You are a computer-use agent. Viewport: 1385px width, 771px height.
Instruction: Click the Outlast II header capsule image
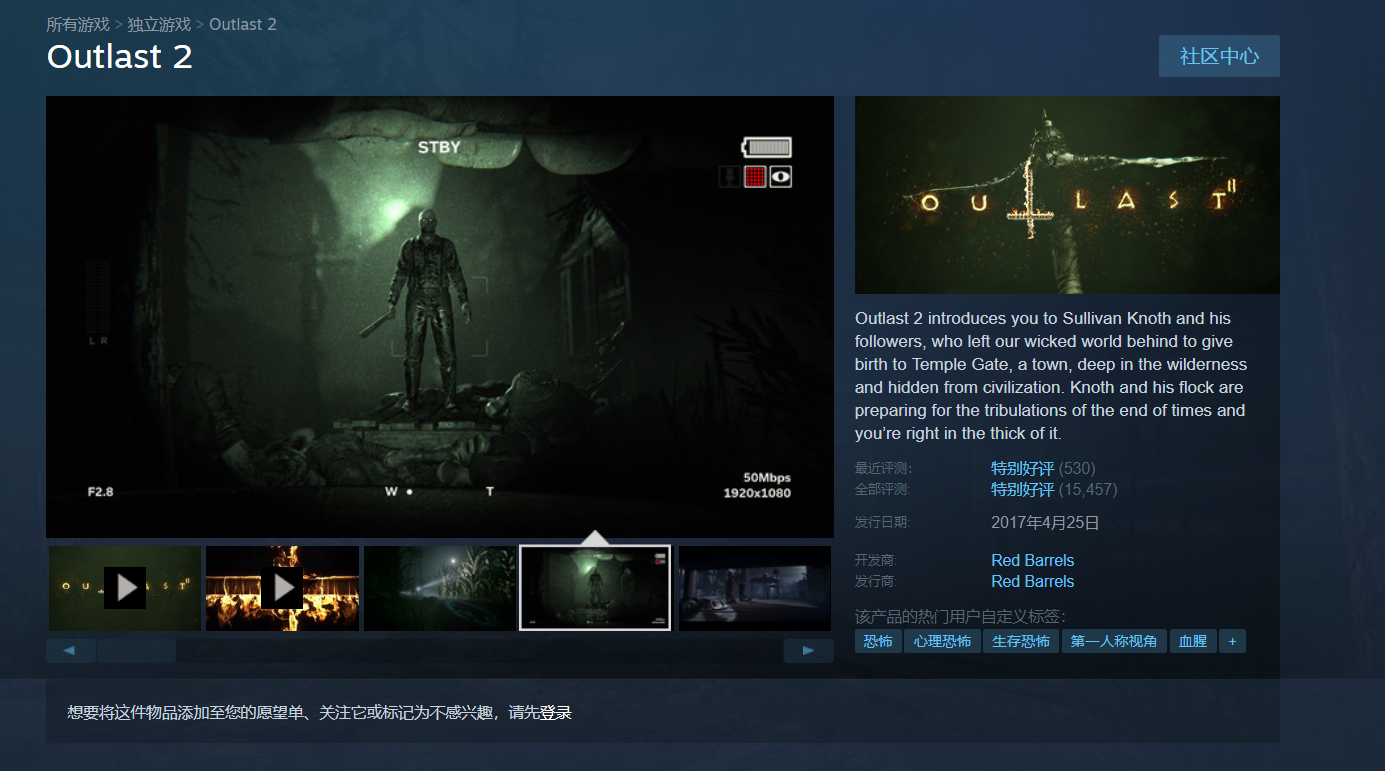[x=1067, y=195]
